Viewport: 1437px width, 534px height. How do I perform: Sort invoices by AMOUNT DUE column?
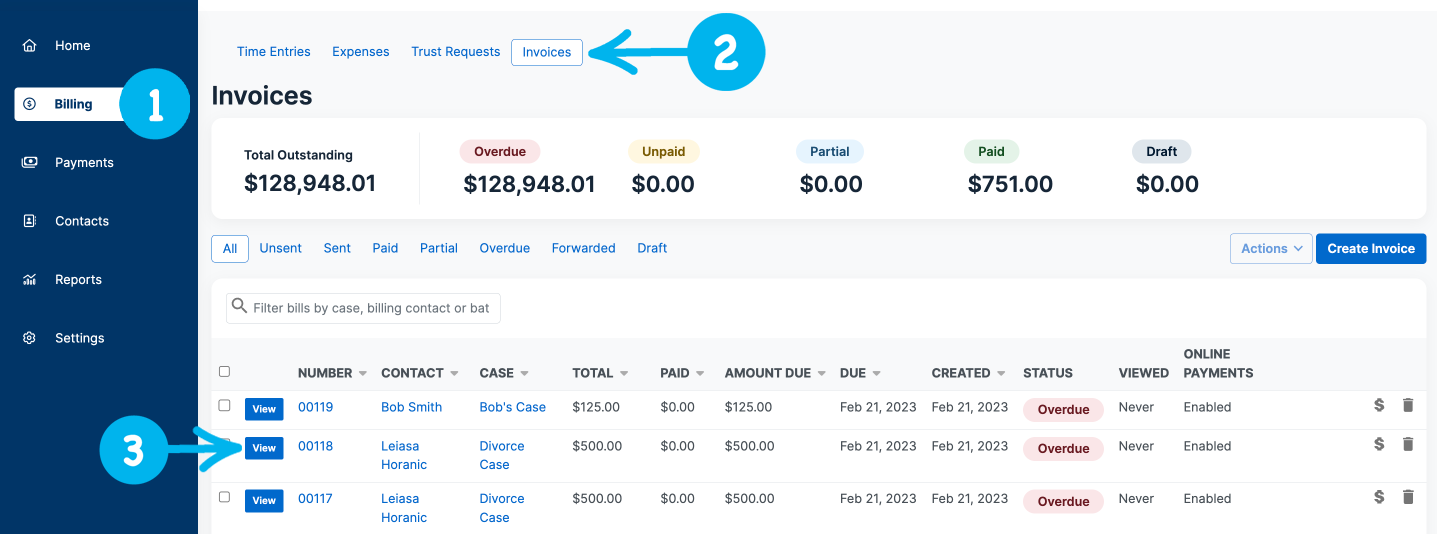[x=822, y=374]
